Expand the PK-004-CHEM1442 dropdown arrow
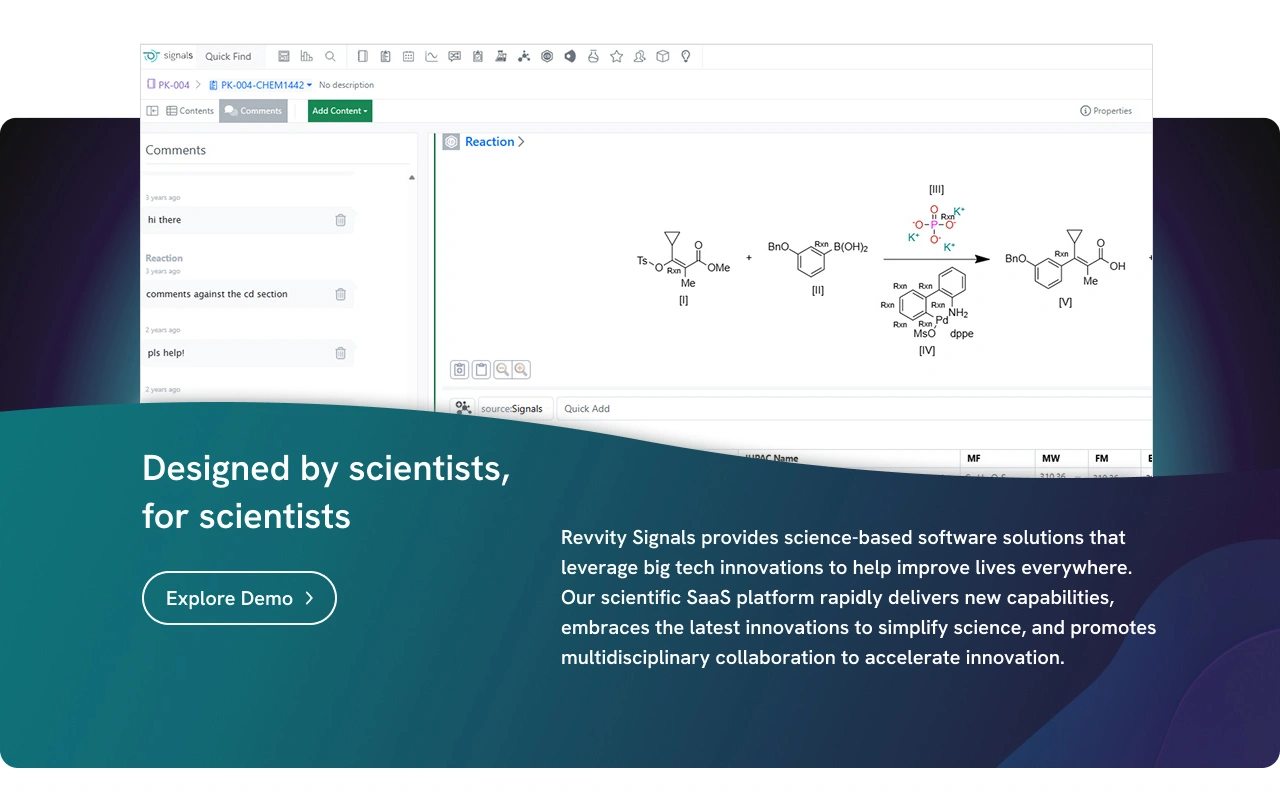Image resolution: width=1280 pixels, height=805 pixels. 310,86
